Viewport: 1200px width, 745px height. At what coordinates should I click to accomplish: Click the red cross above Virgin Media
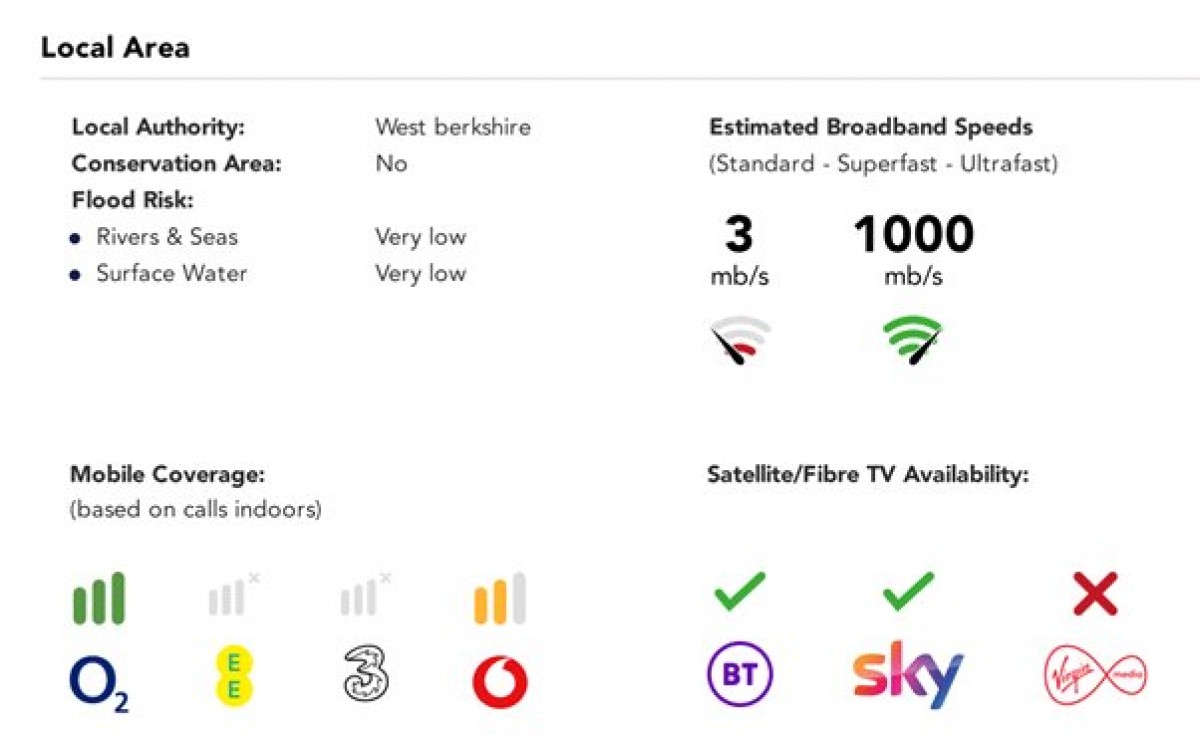pos(1094,593)
